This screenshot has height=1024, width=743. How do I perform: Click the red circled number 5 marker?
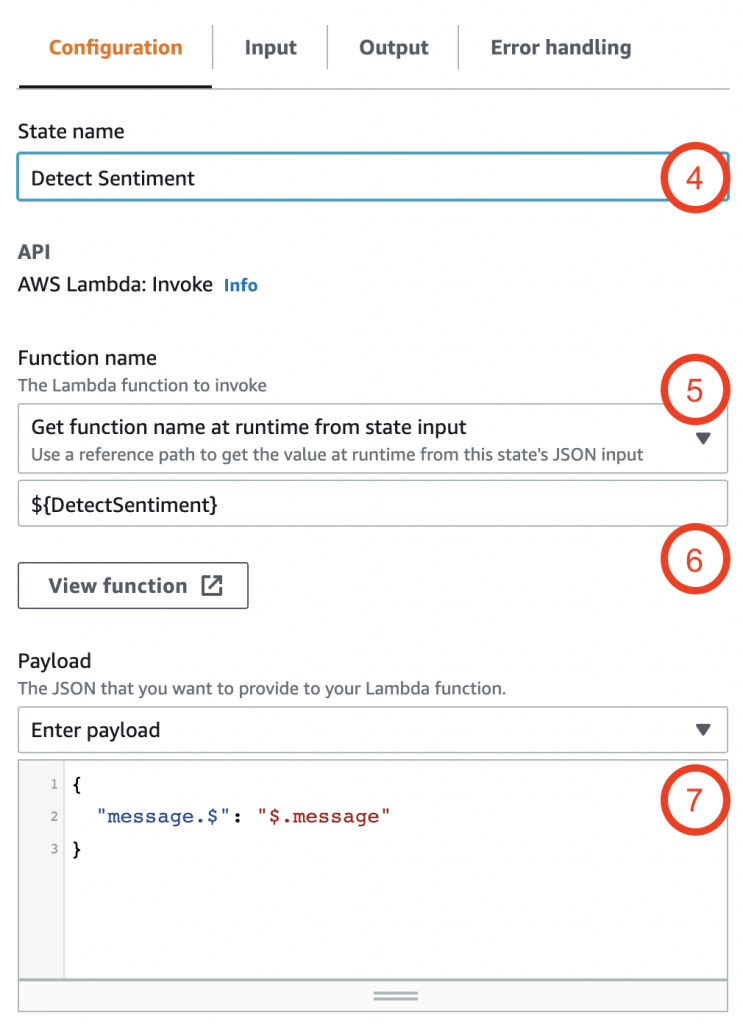point(695,390)
